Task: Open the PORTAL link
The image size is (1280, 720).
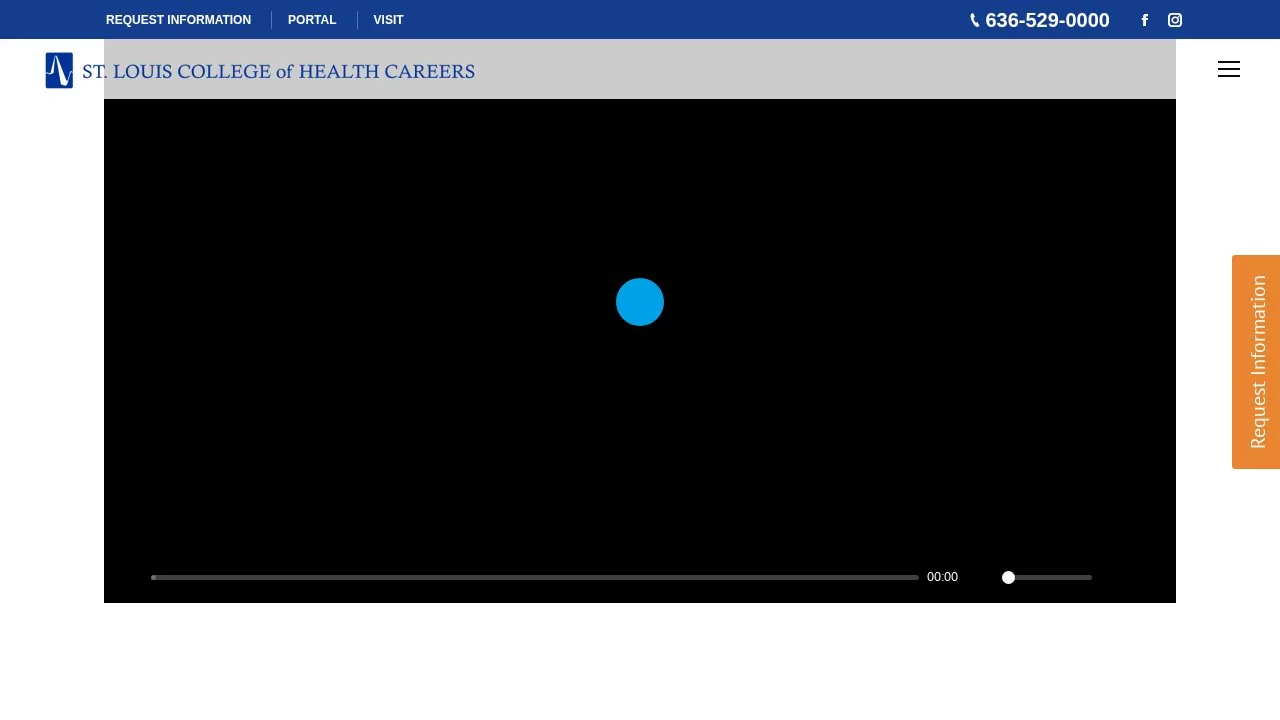Action: (312, 20)
